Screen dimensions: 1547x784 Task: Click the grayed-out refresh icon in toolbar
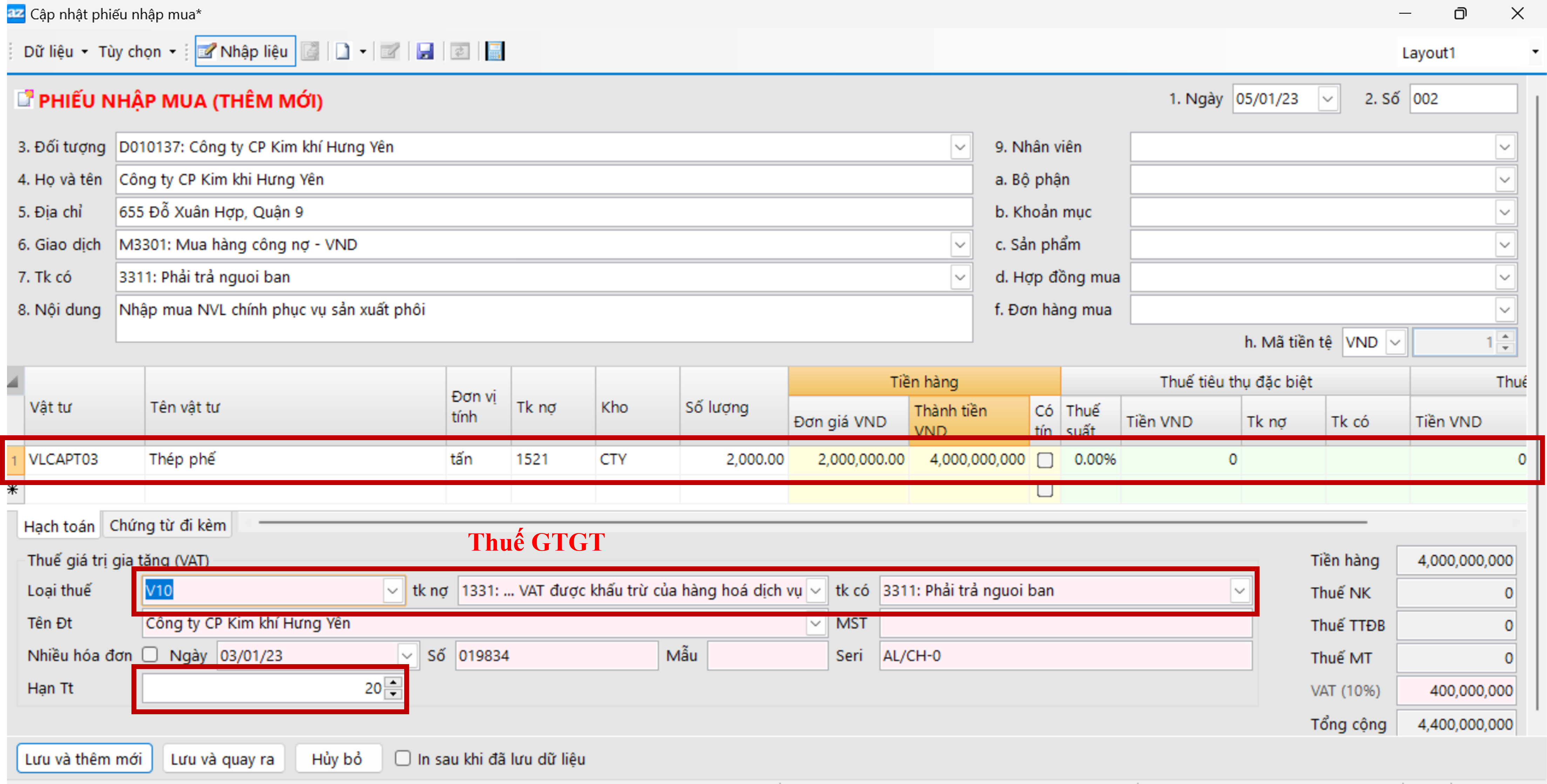[460, 52]
